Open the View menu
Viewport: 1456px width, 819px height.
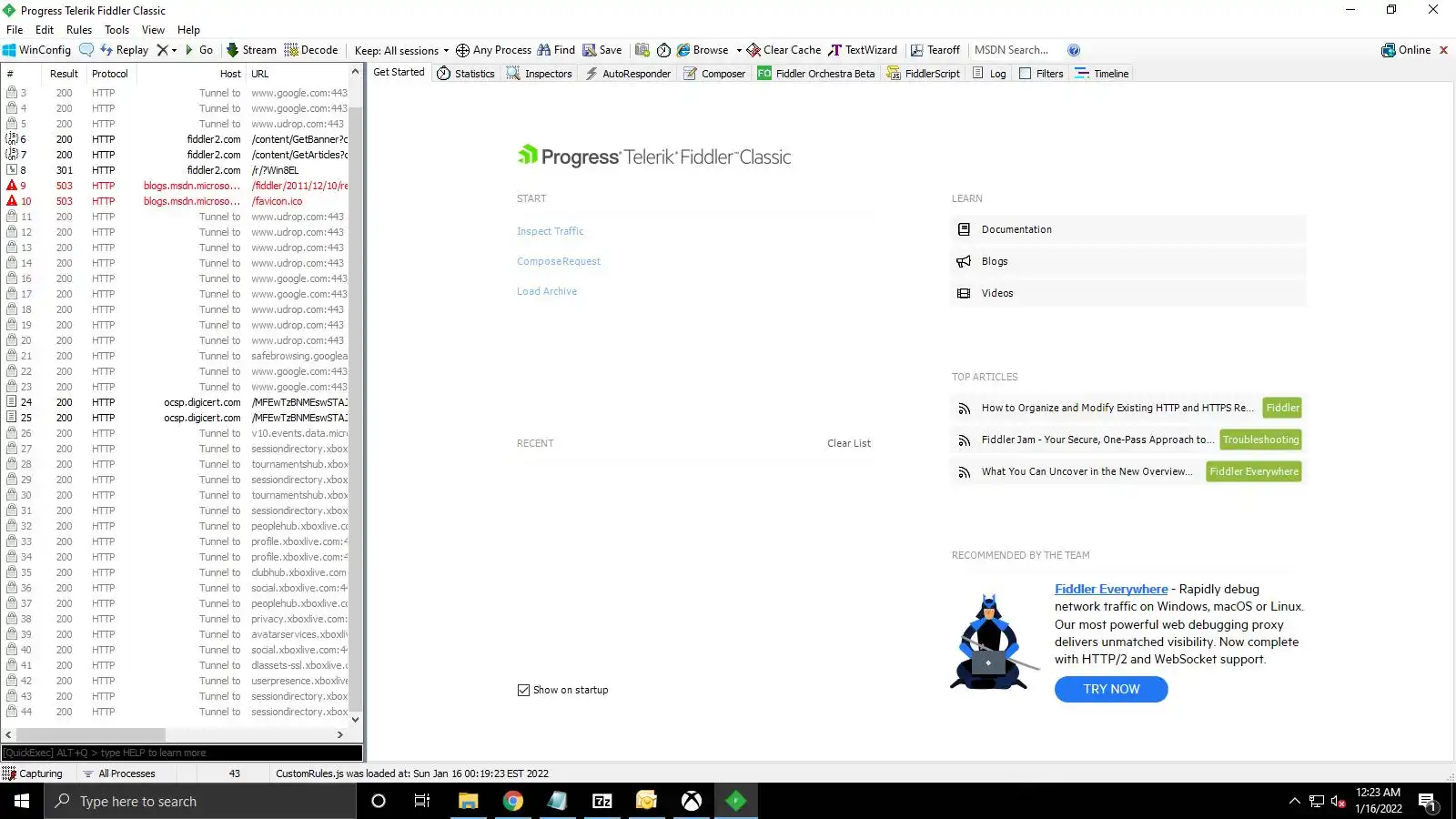tap(154, 30)
